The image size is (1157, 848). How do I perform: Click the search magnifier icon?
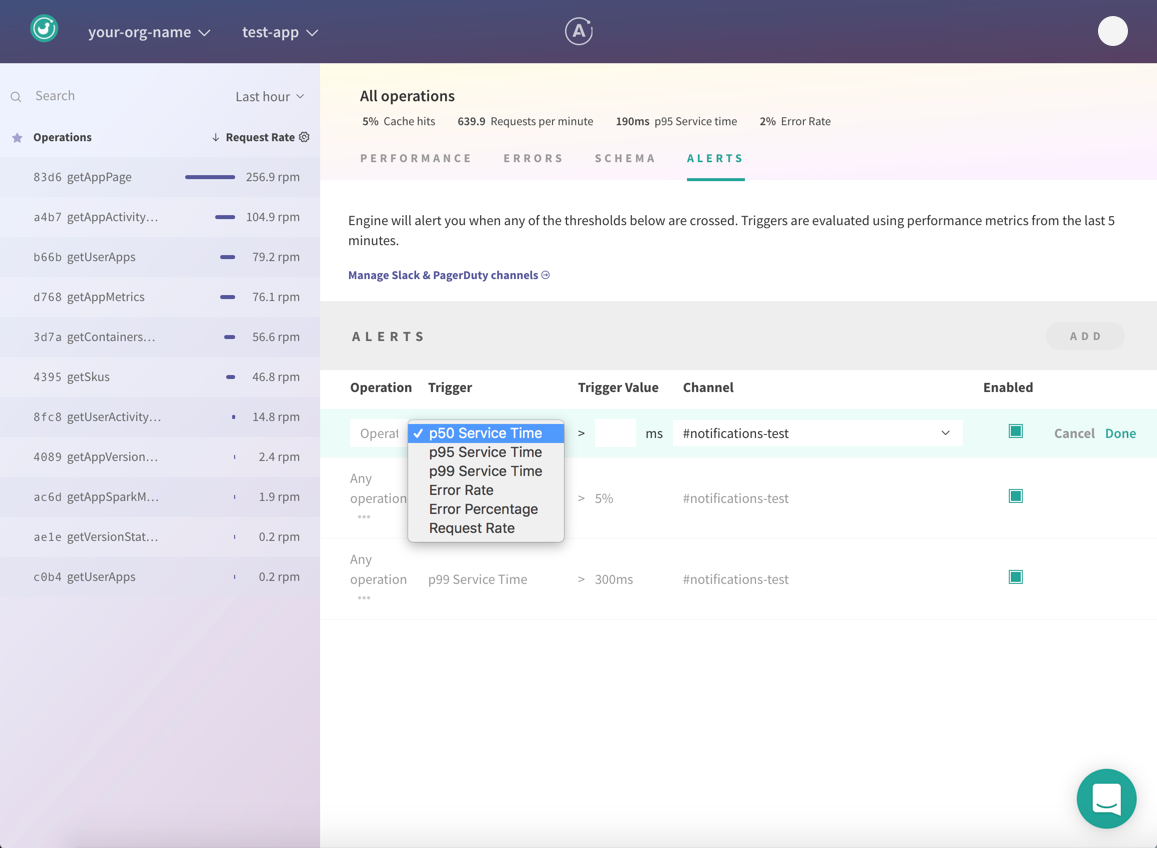click(x=15, y=97)
